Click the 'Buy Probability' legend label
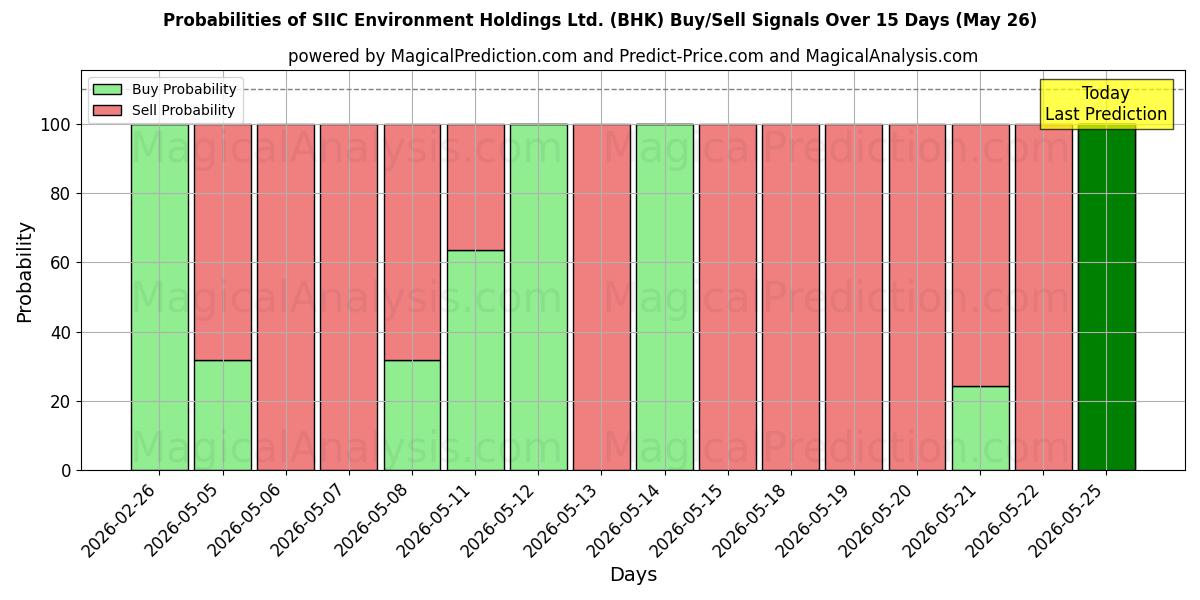The width and height of the screenshot is (1200, 600). point(184,89)
